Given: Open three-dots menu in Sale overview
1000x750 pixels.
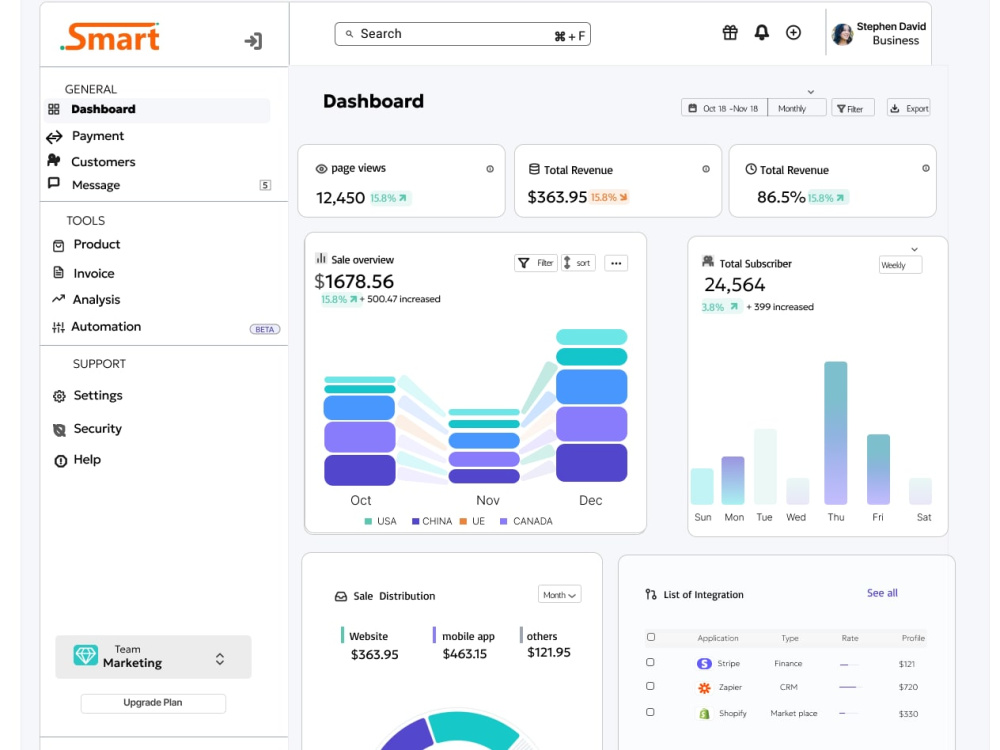Looking at the screenshot, I should [616, 263].
